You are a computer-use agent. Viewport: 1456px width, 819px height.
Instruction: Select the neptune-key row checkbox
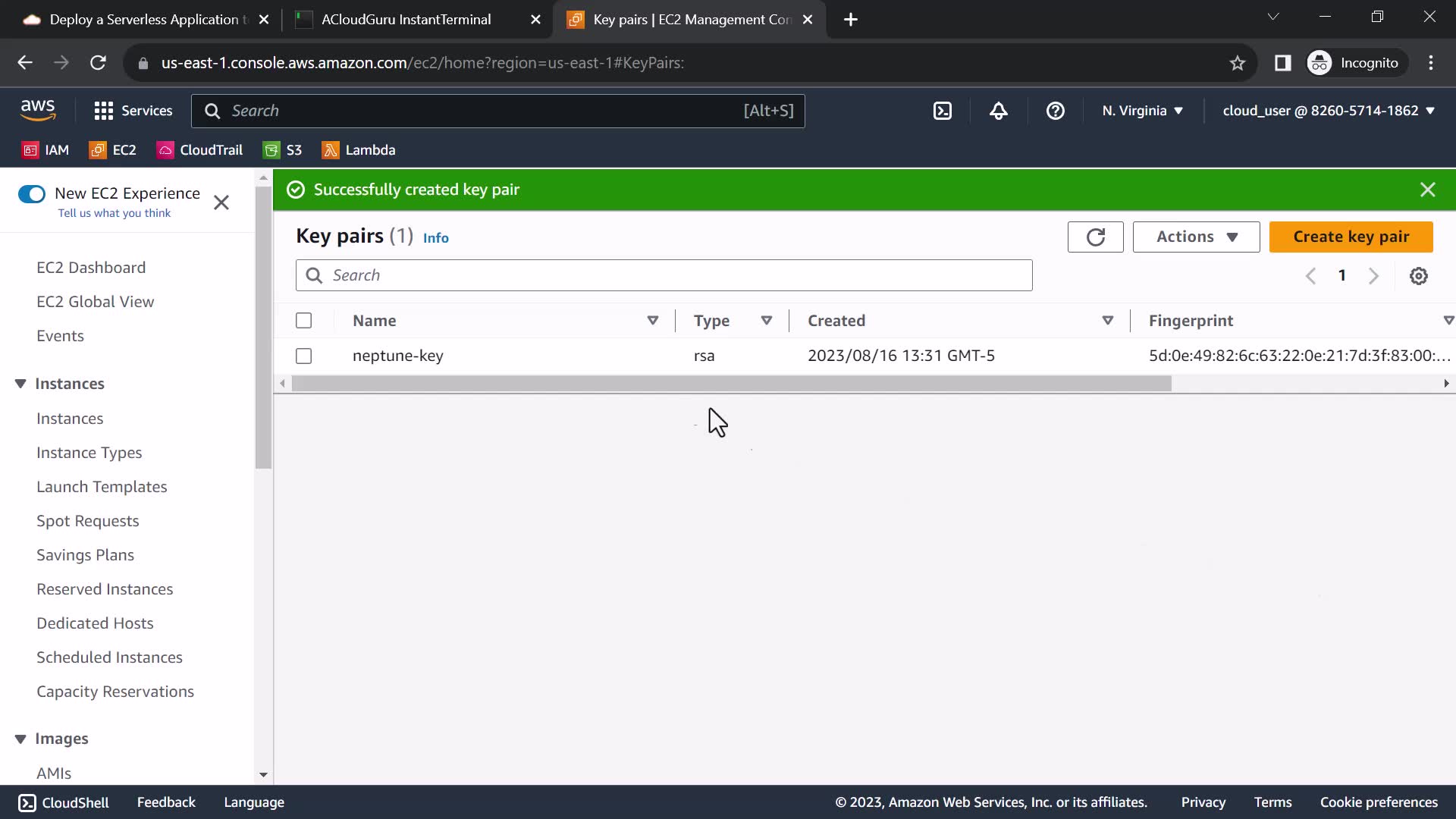click(303, 356)
